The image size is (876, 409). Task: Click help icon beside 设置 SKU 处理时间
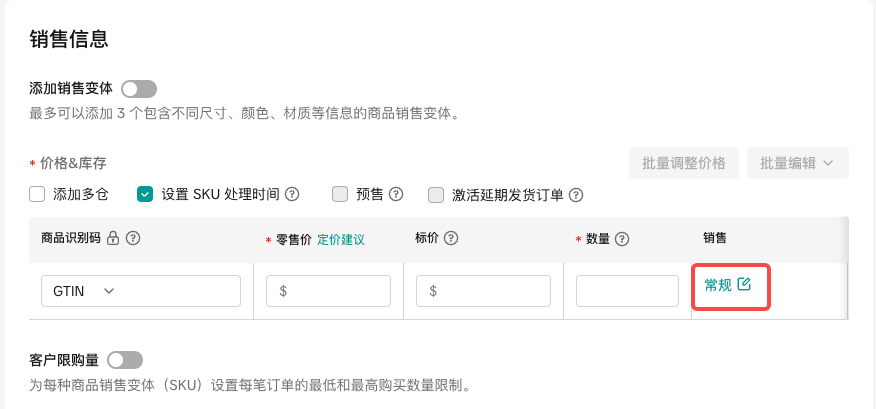tap(293, 194)
